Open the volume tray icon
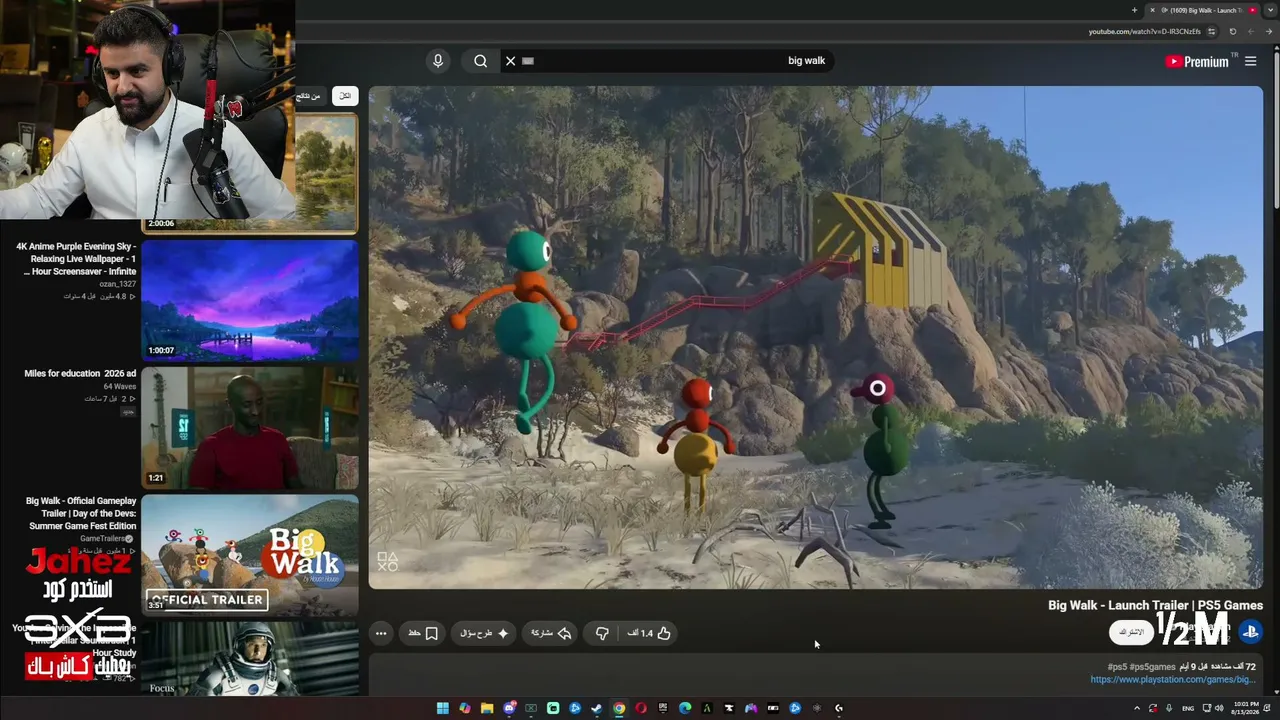This screenshot has height=720, width=1280. click(1219, 709)
